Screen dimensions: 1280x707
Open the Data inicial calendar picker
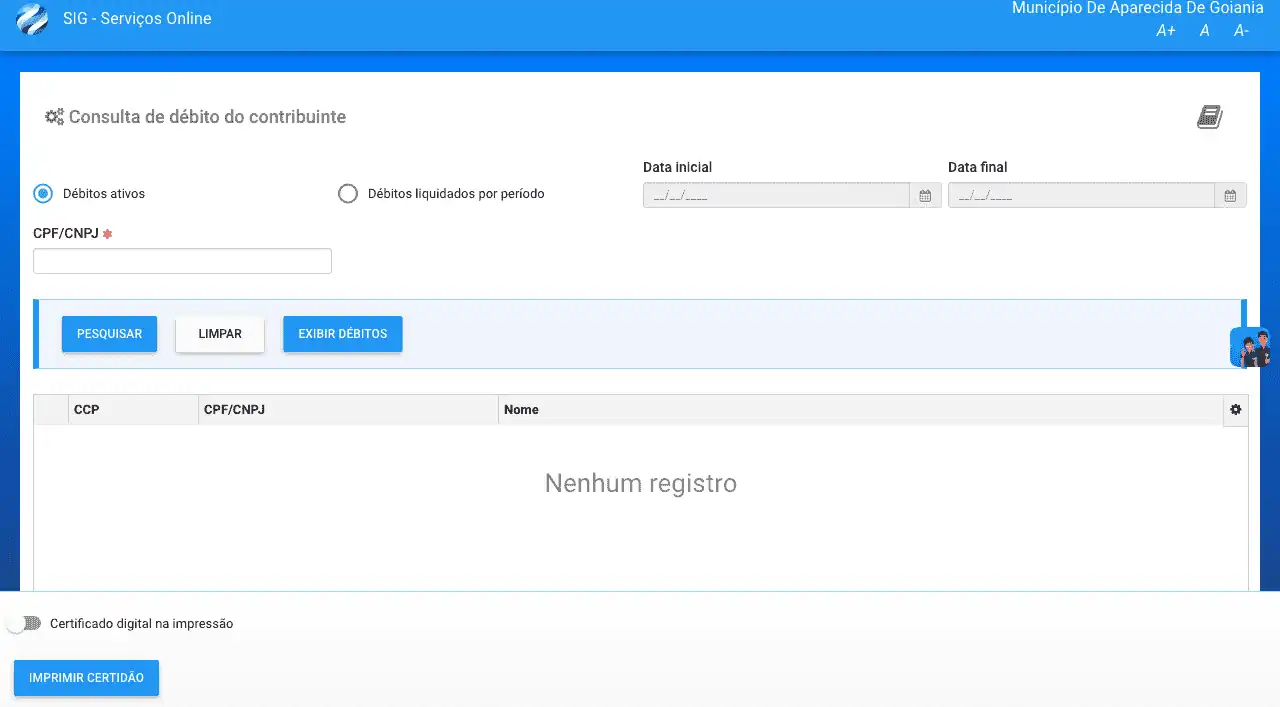pos(925,196)
